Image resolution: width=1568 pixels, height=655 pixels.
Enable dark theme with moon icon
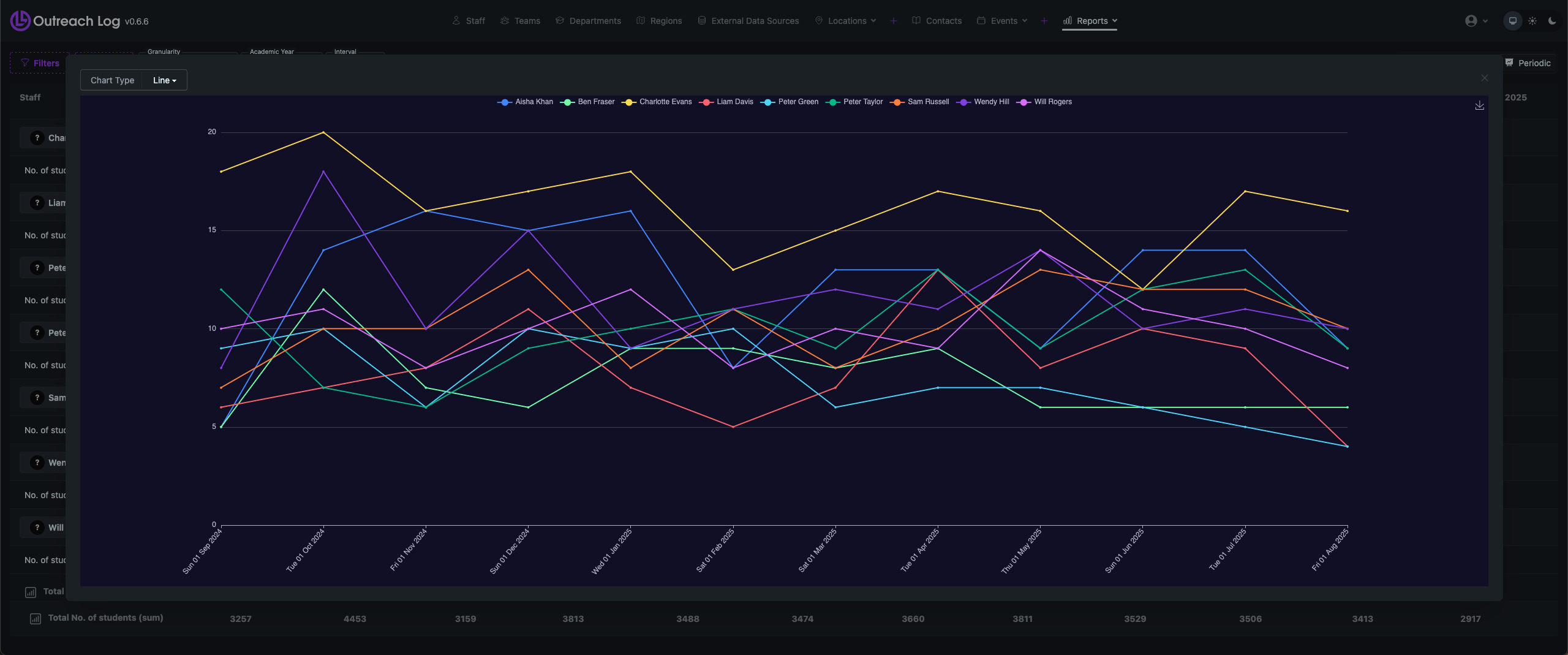pyautogui.click(x=1552, y=21)
